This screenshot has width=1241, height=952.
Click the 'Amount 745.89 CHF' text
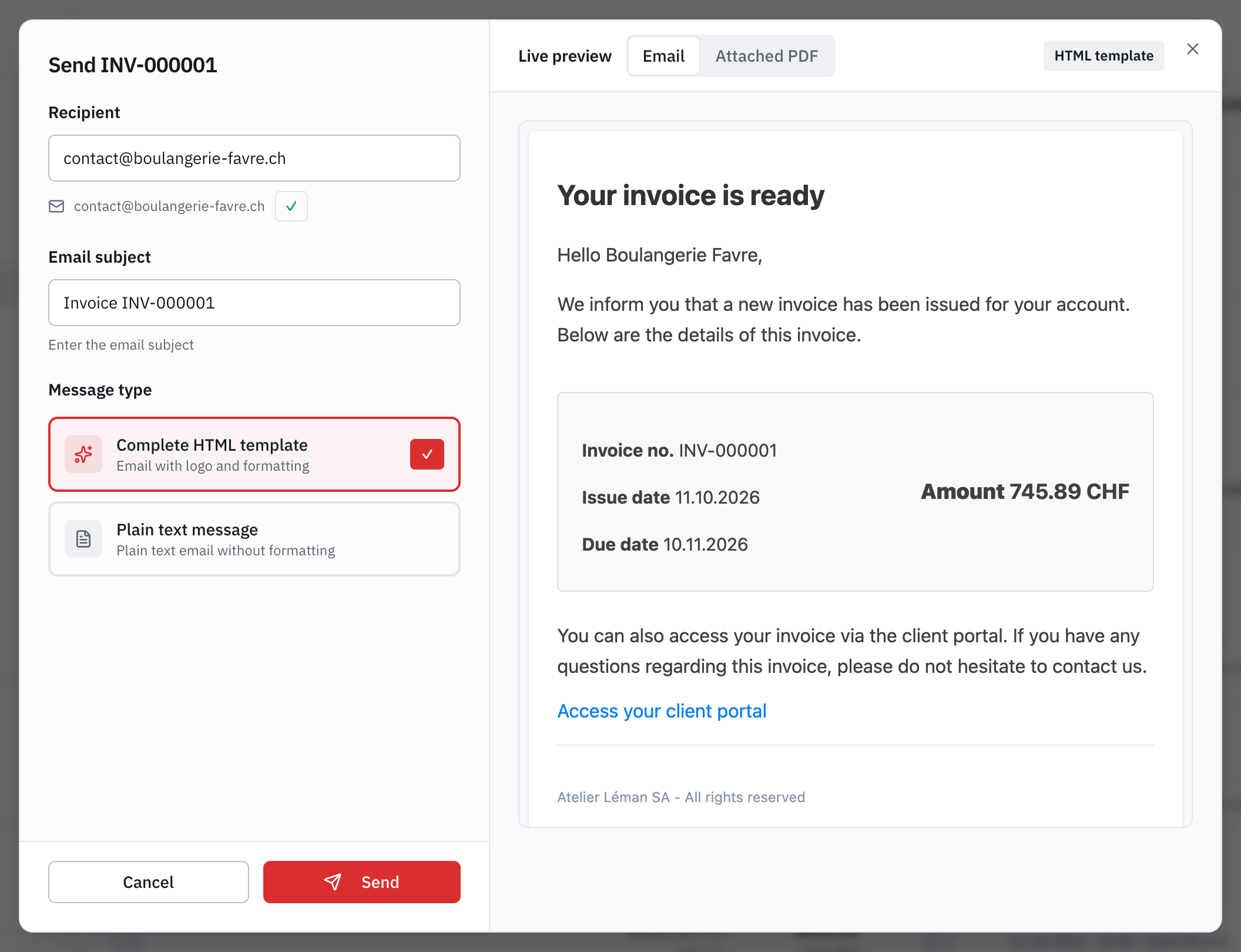point(1025,491)
